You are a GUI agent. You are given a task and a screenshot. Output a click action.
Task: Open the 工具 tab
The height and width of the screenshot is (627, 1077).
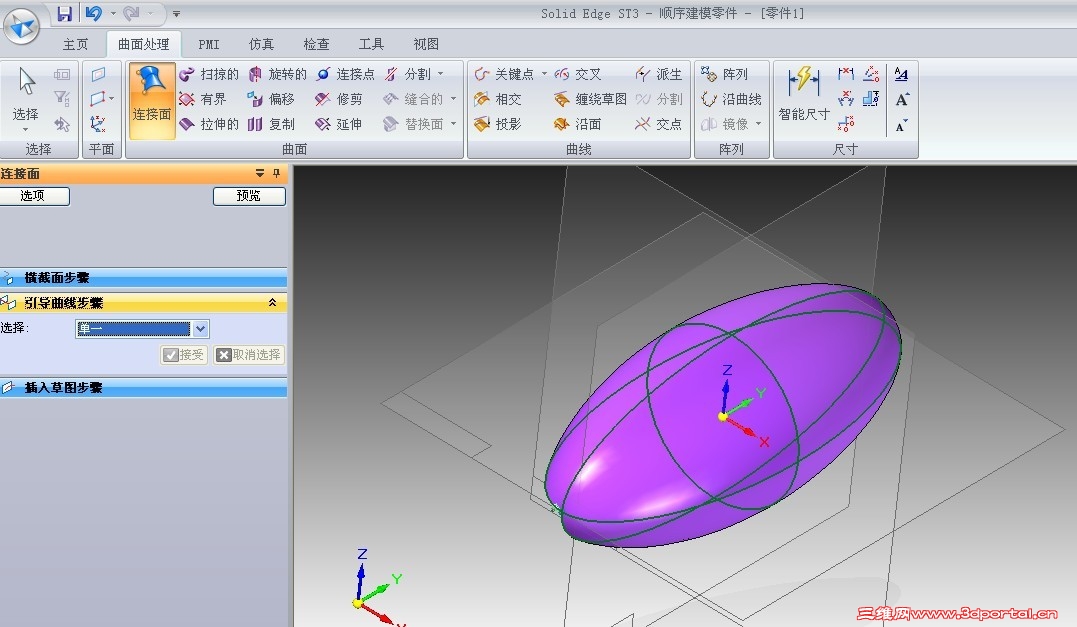(371, 45)
